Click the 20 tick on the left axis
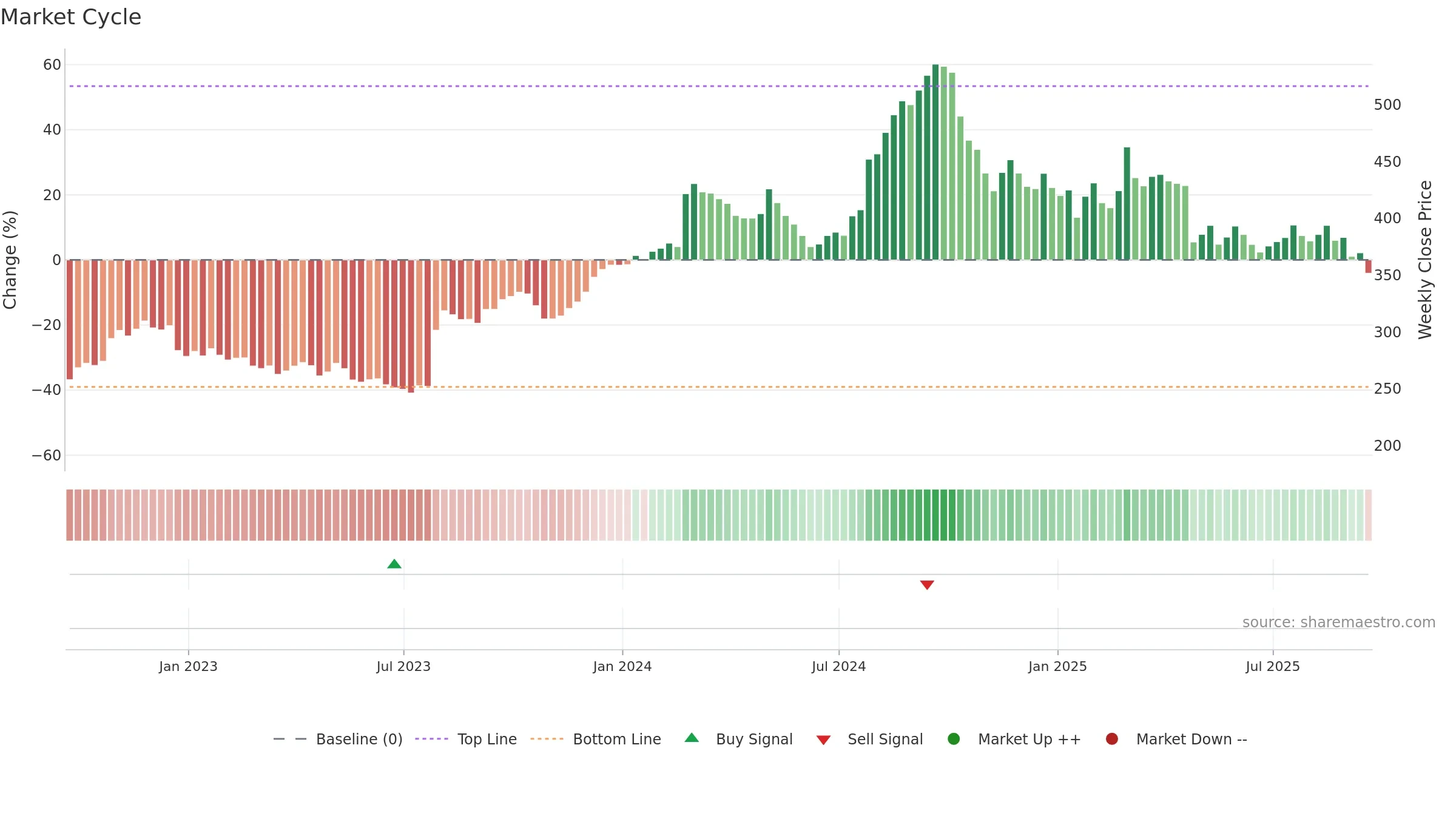The image size is (1456, 819). tap(52, 195)
